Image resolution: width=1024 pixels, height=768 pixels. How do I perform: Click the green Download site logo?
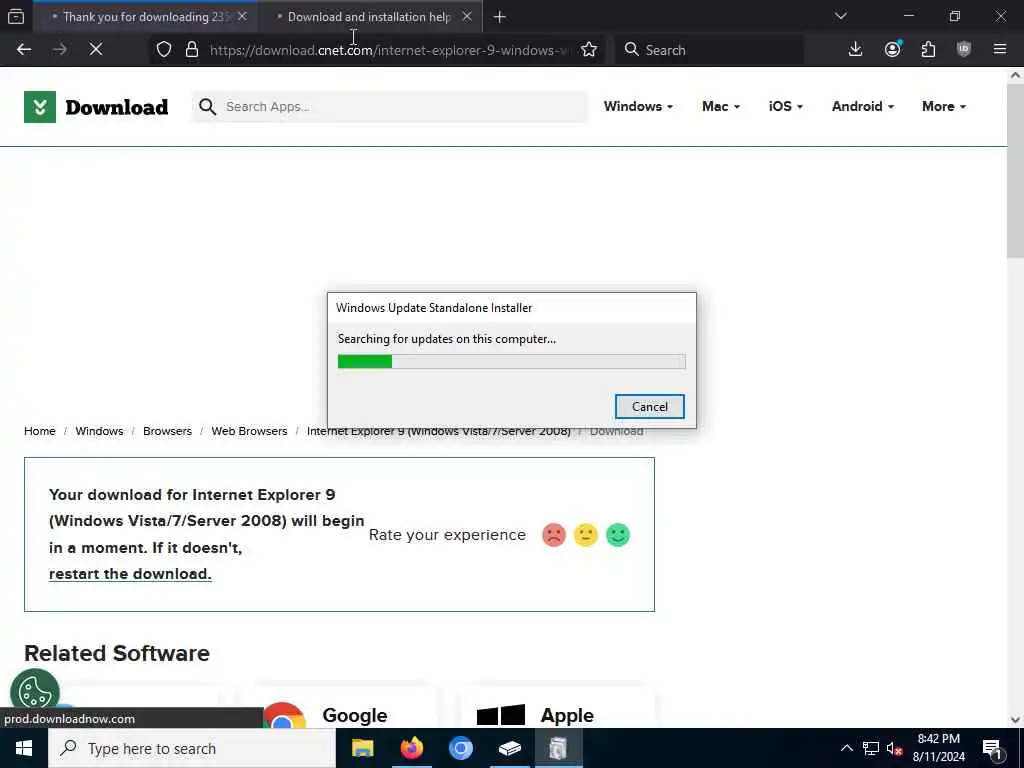tap(96, 106)
